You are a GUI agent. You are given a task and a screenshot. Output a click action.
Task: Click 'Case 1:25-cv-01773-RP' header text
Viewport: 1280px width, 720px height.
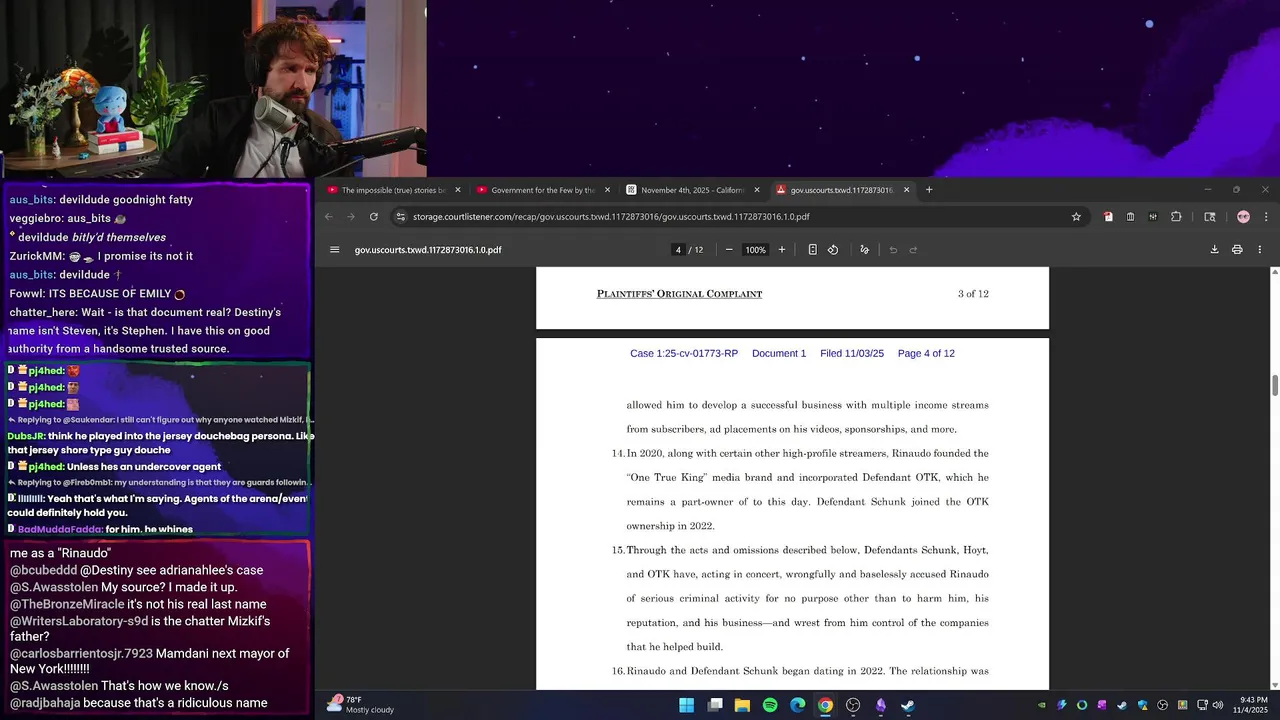pyautogui.click(x=684, y=354)
